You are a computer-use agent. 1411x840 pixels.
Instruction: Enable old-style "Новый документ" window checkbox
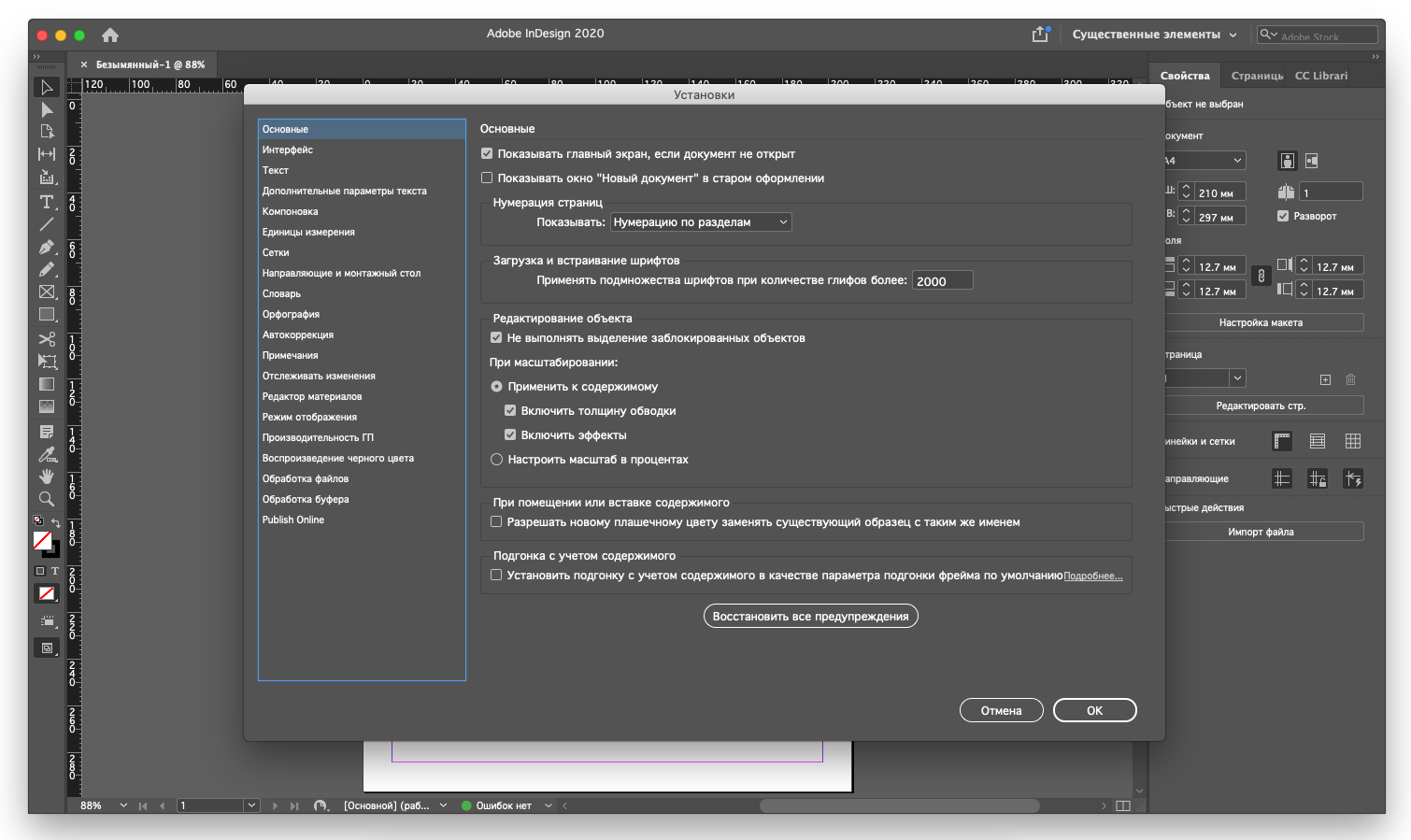487,178
